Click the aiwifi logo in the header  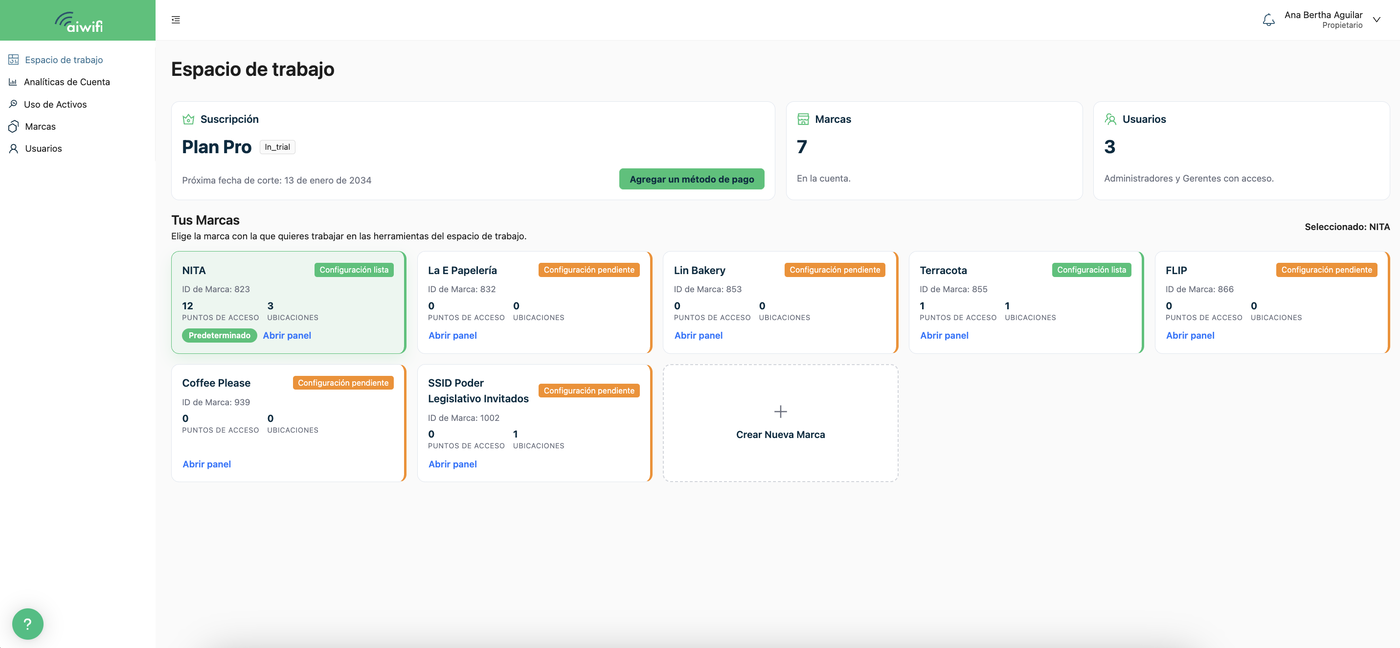click(x=78, y=21)
